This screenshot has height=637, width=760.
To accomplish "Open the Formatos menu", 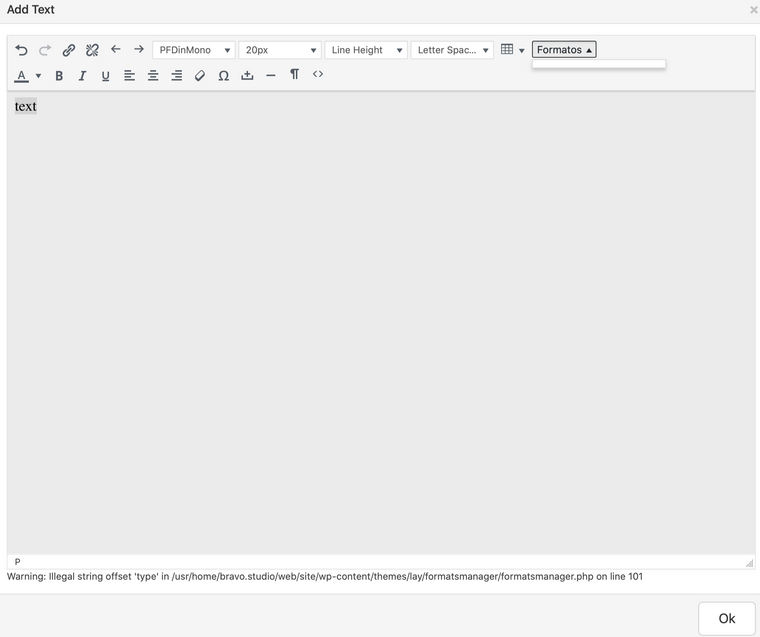I will coord(564,49).
